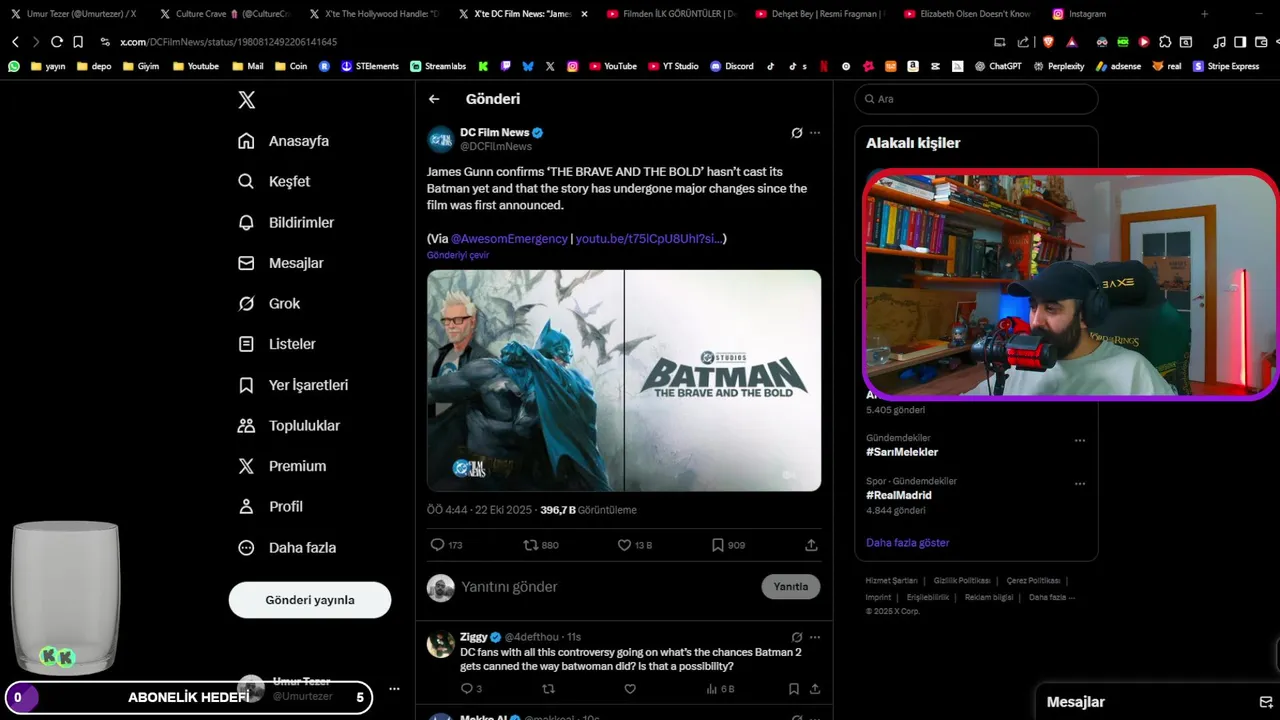Bookmark this page in the address bar
The height and width of the screenshot is (720, 1280).
pyautogui.click(x=78, y=42)
